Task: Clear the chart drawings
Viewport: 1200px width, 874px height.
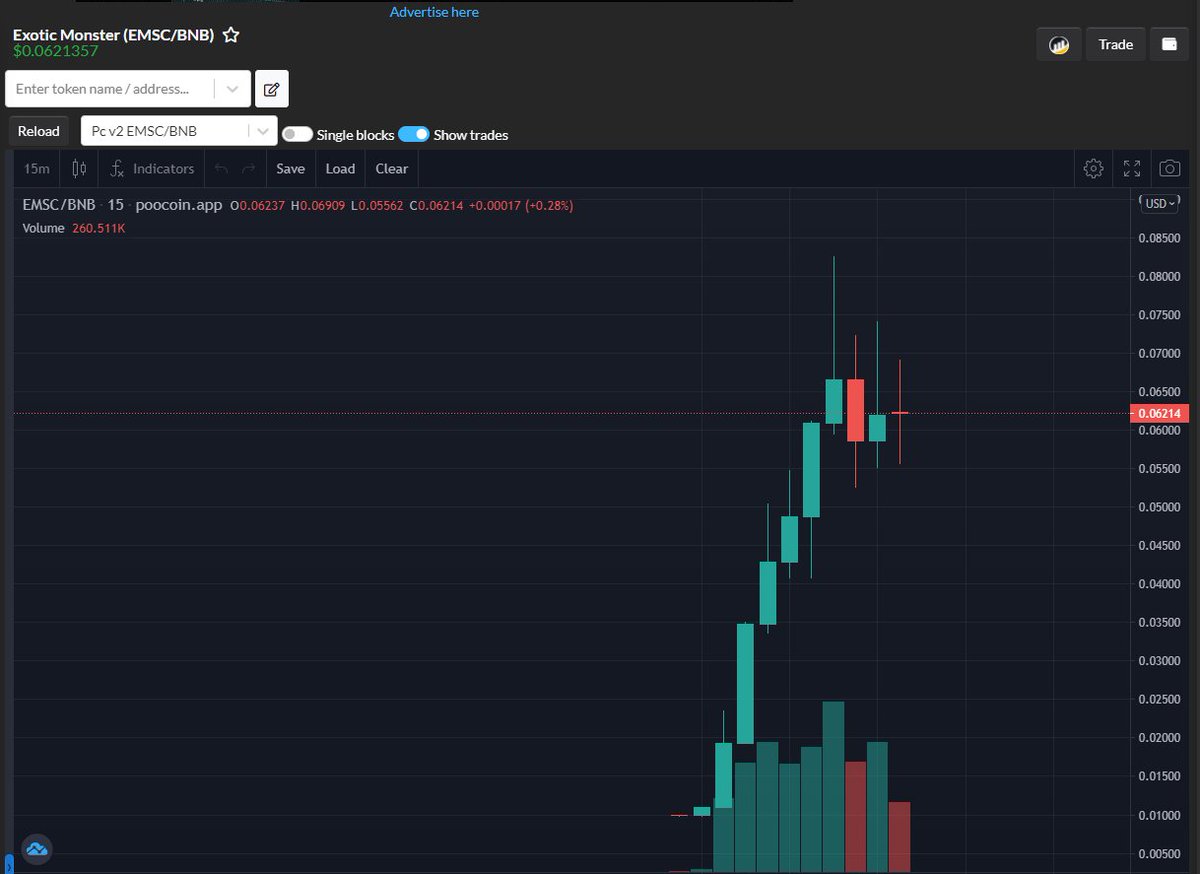Action: click(392, 169)
